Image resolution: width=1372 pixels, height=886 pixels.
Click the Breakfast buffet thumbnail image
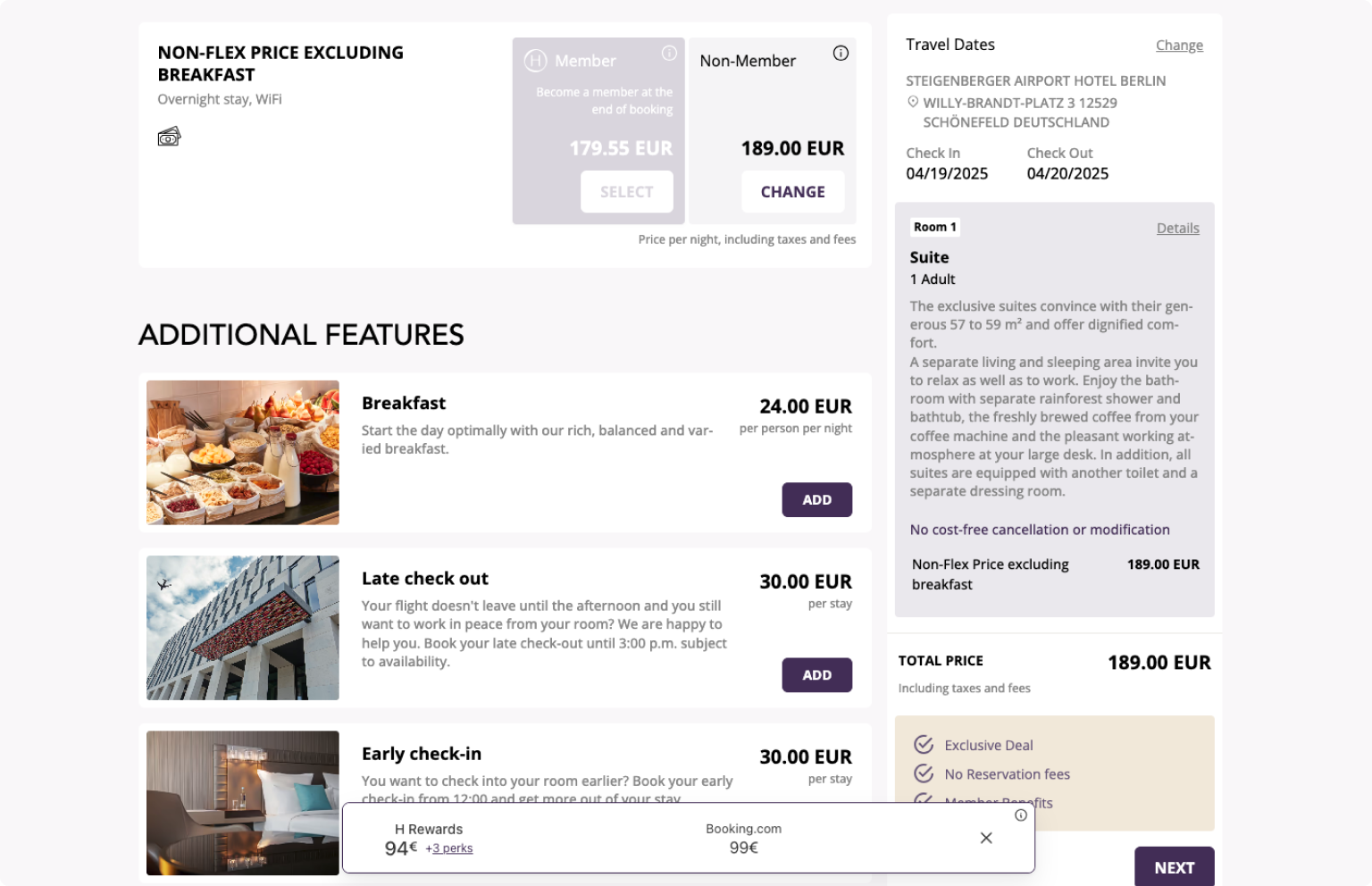(x=243, y=453)
